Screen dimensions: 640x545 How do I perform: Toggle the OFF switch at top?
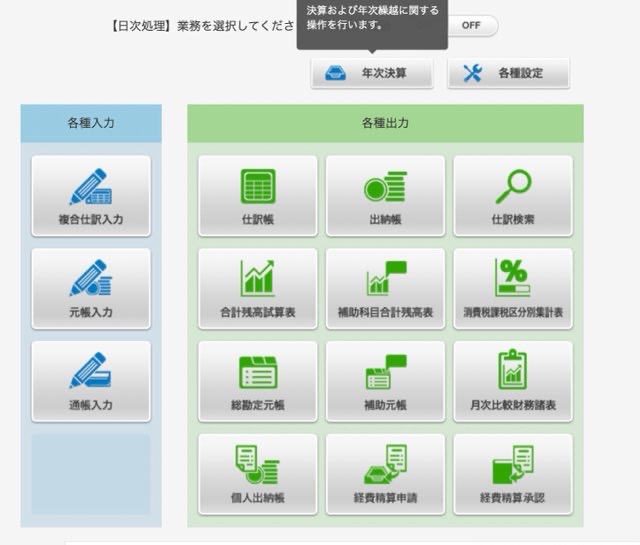473,25
